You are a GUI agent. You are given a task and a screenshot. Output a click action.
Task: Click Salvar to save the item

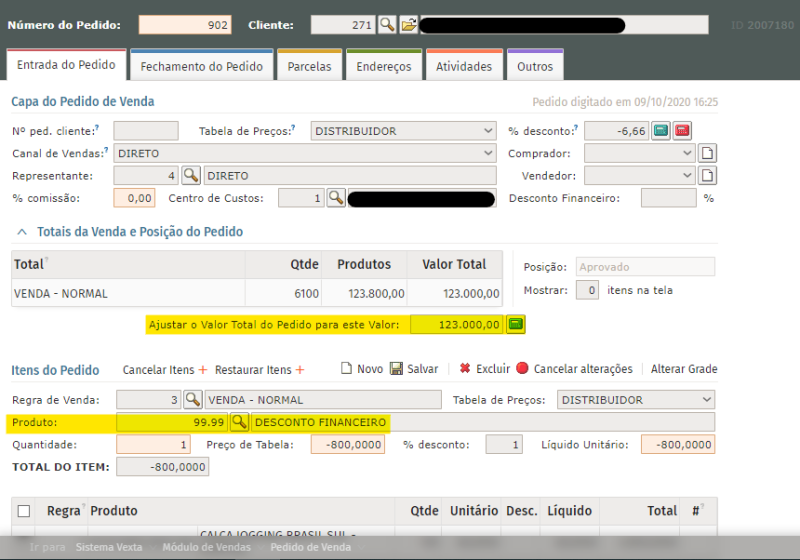[413, 369]
